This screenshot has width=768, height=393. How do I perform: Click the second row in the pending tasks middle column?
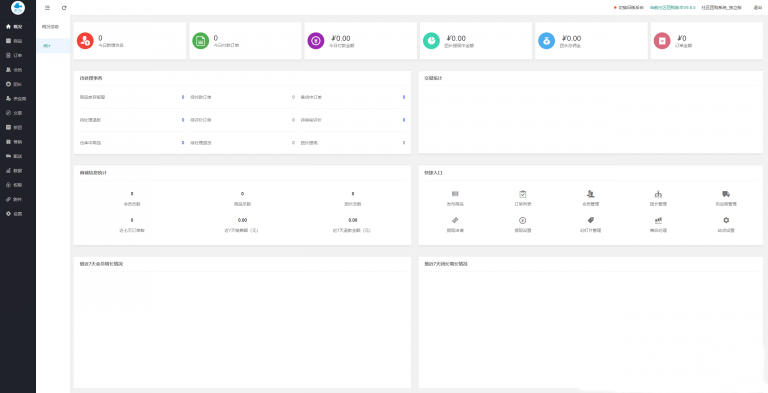[242, 120]
